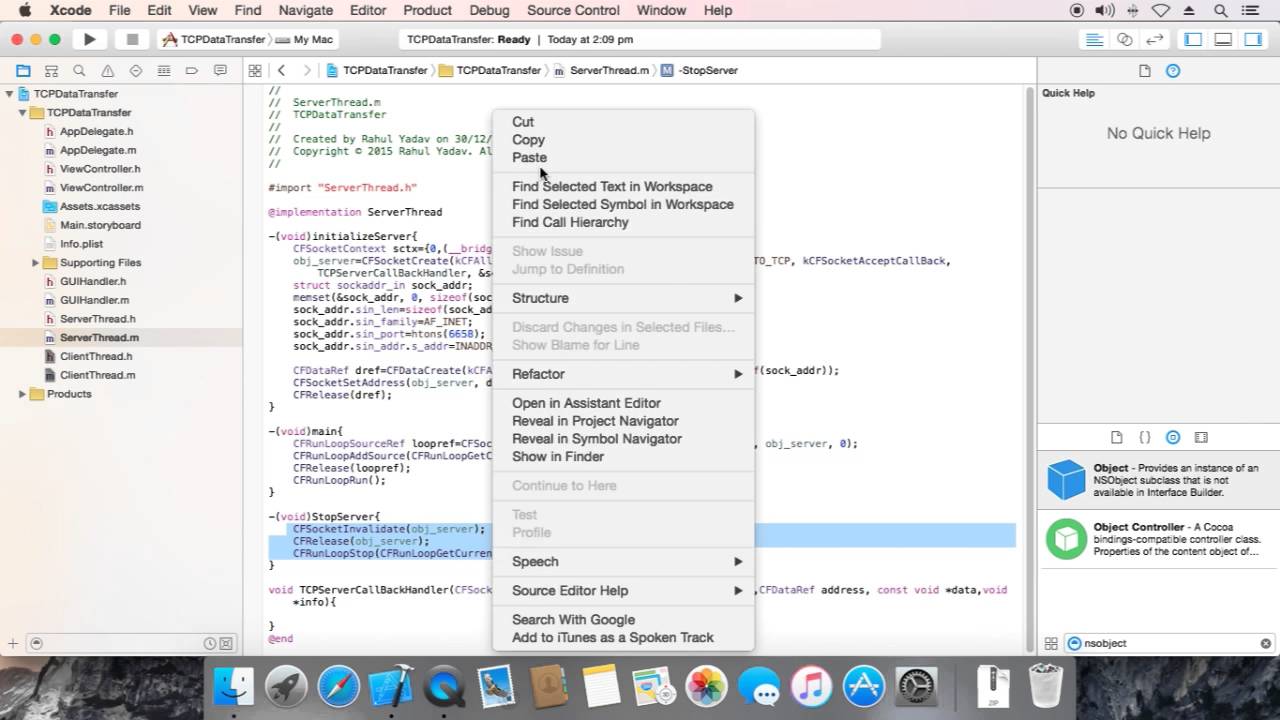Toggle recent files filter in navigator

click(210, 644)
